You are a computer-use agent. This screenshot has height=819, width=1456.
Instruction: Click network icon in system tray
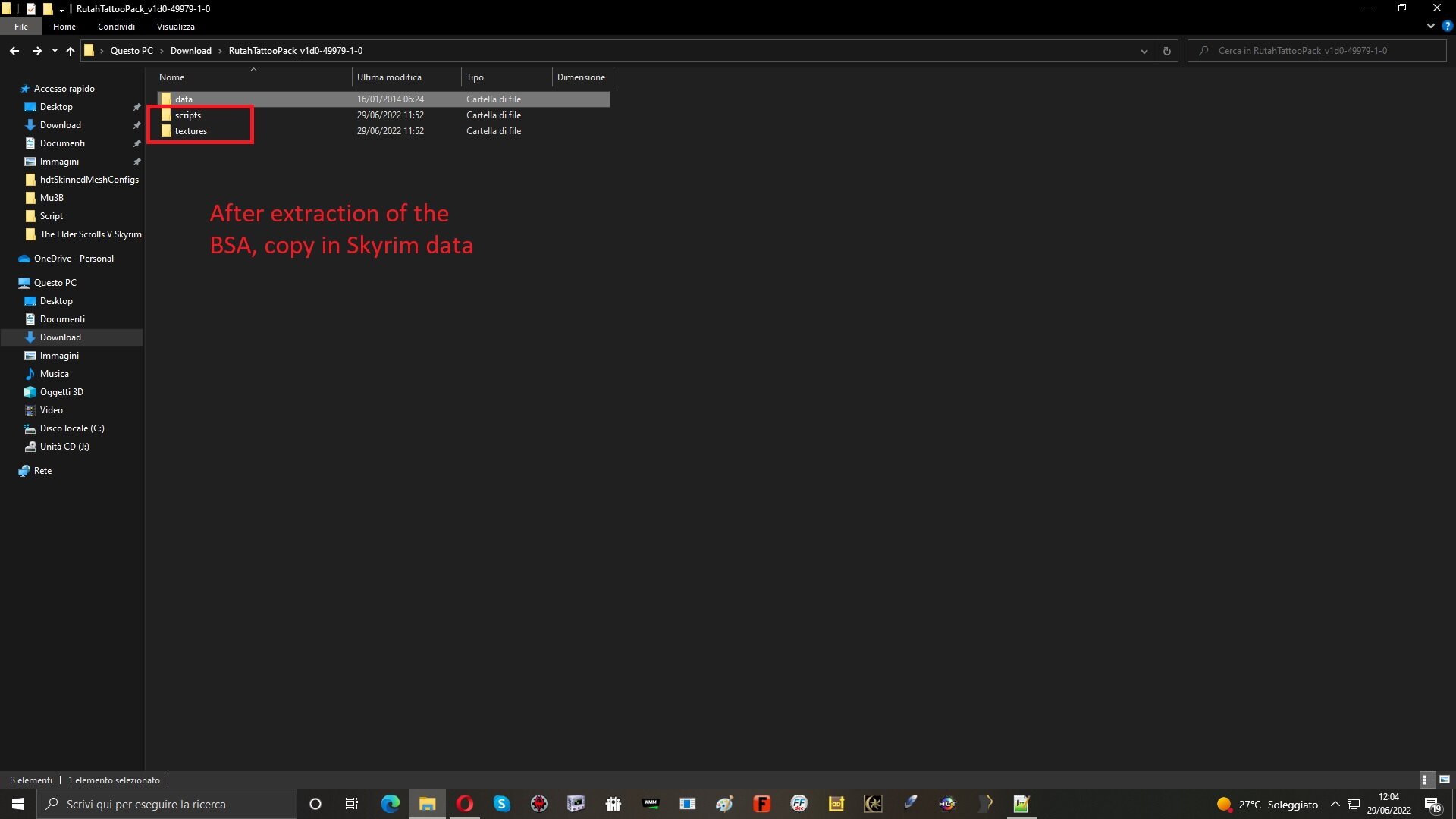click(1354, 804)
